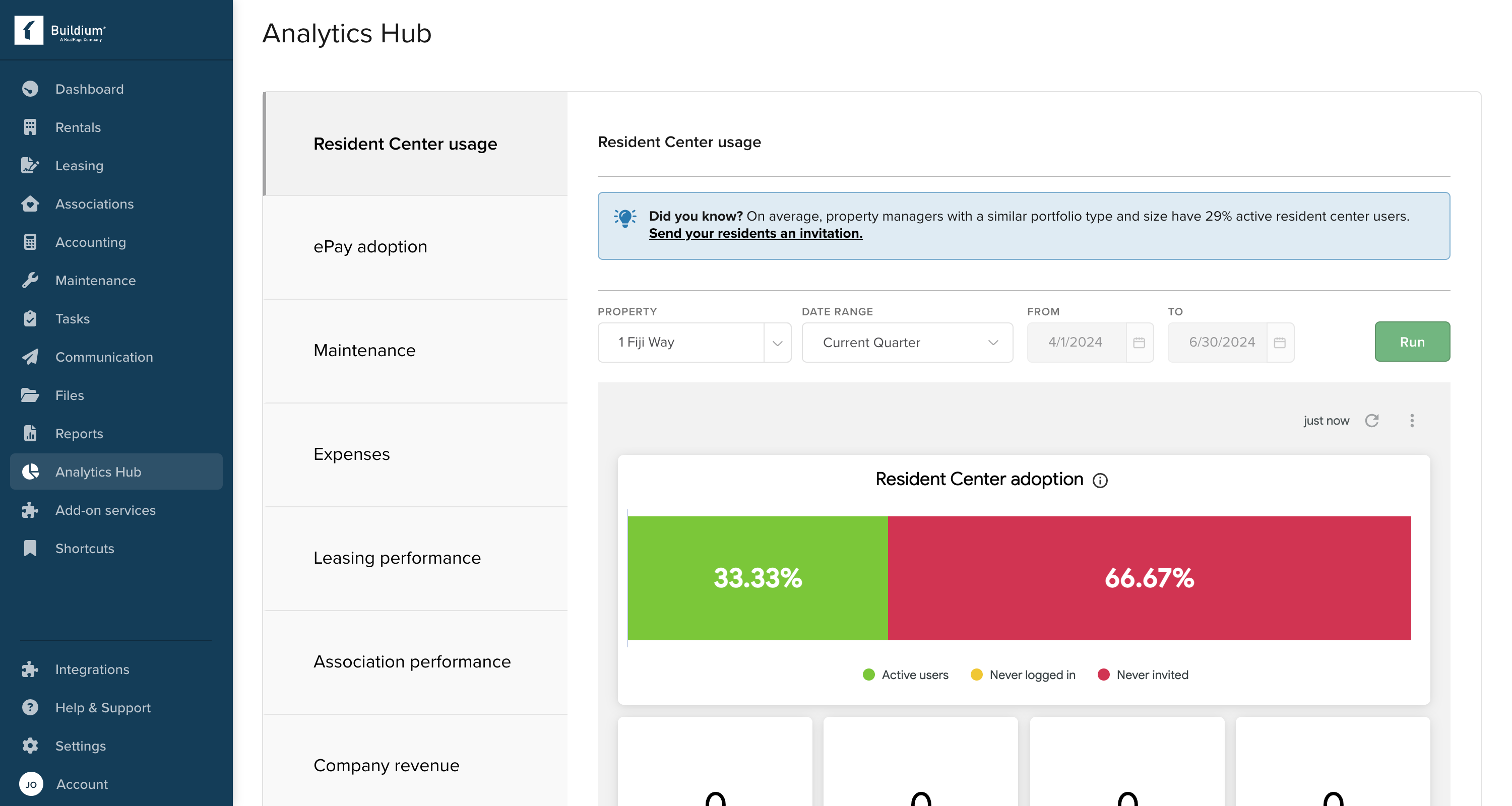Navigate to Reports in the sidebar
The image size is (1512, 806).
(116, 434)
